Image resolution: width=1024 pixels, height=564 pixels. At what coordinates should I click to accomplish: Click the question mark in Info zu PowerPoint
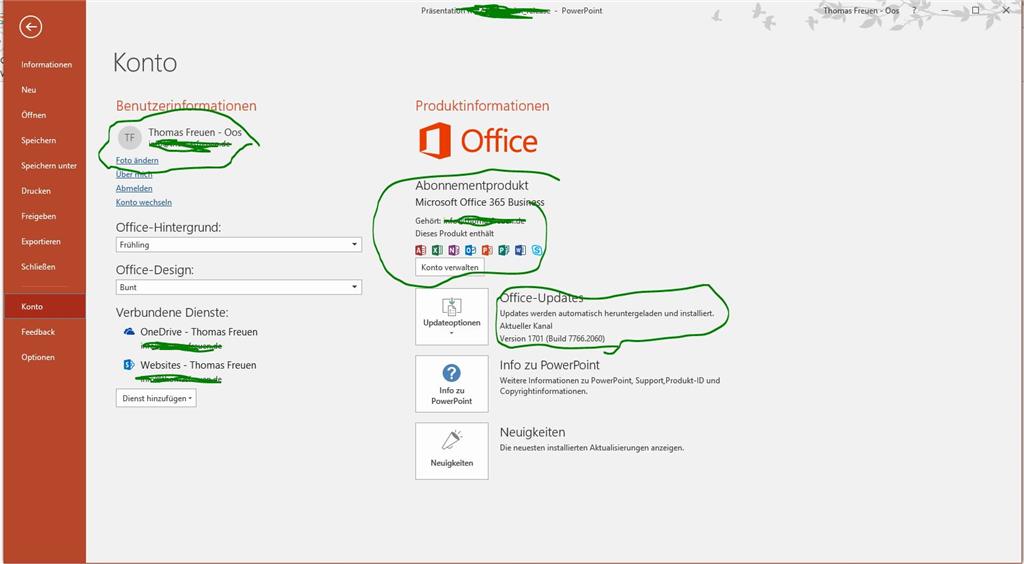click(x=451, y=373)
